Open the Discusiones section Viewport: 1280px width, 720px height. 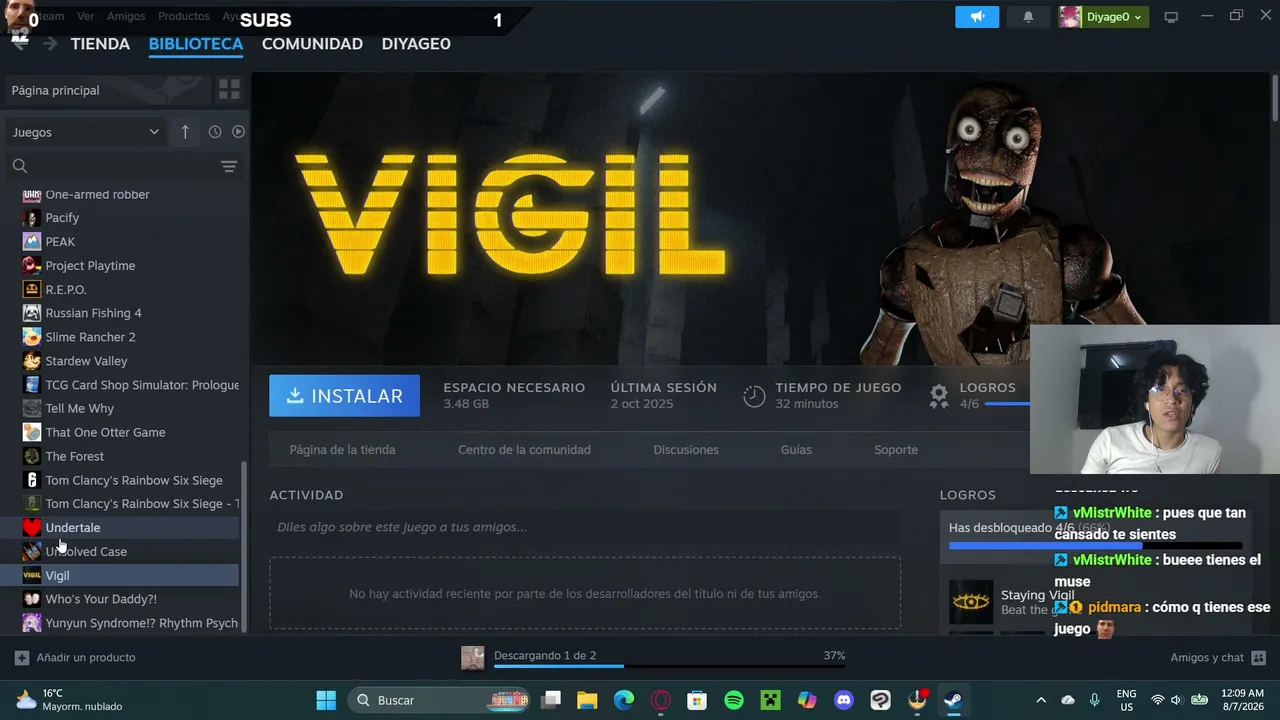(x=686, y=450)
